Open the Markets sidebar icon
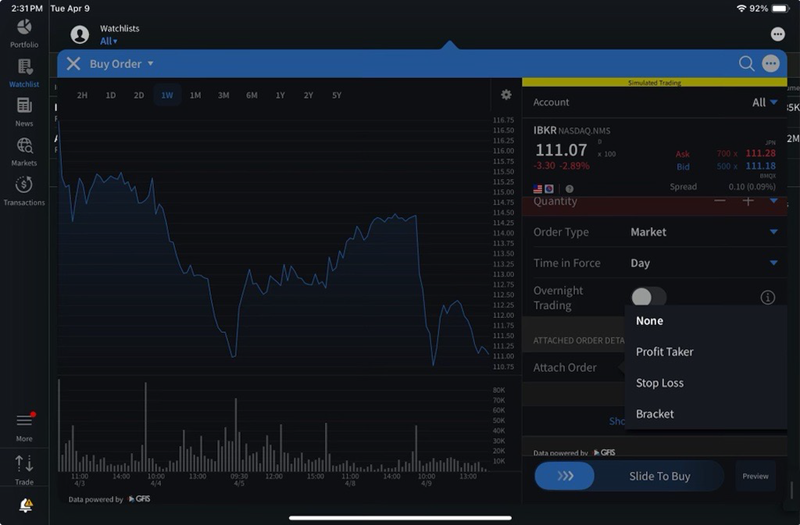The height and width of the screenshot is (525, 800). (24, 152)
